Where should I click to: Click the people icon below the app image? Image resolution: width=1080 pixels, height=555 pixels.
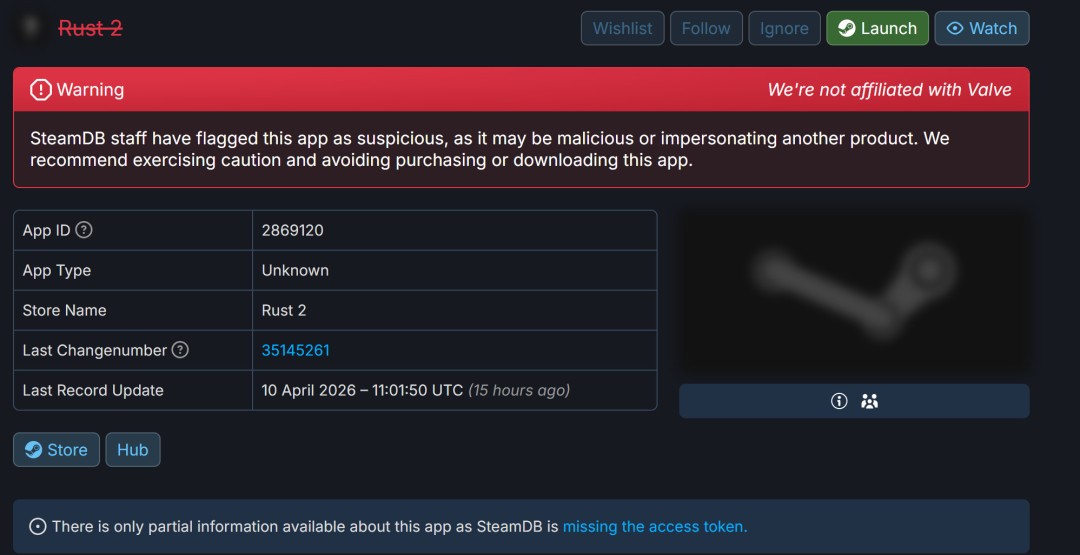click(x=869, y=401)
